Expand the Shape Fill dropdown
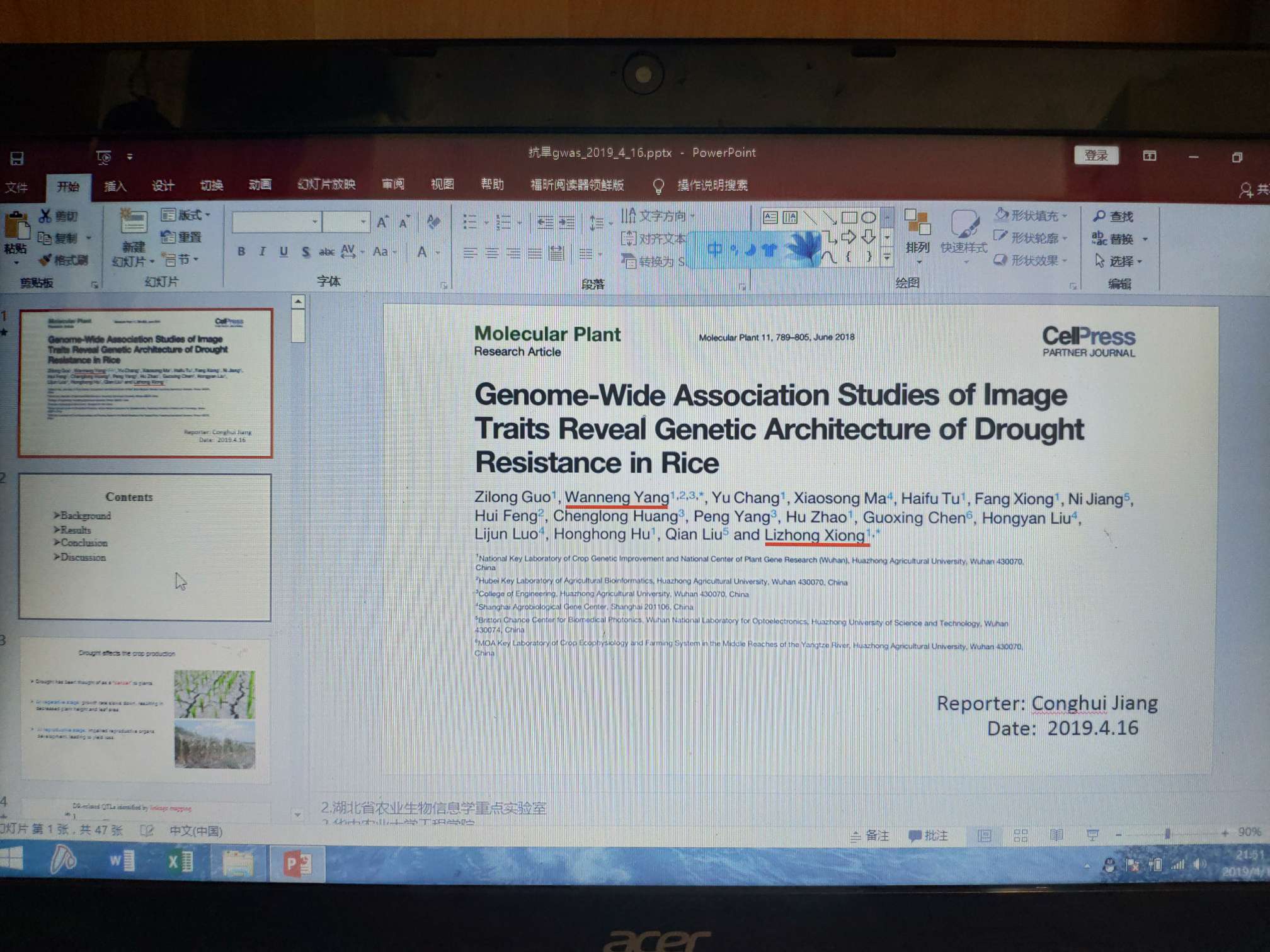The width and height of the screenshot is (1270, 952). (x=1065, y=216)
